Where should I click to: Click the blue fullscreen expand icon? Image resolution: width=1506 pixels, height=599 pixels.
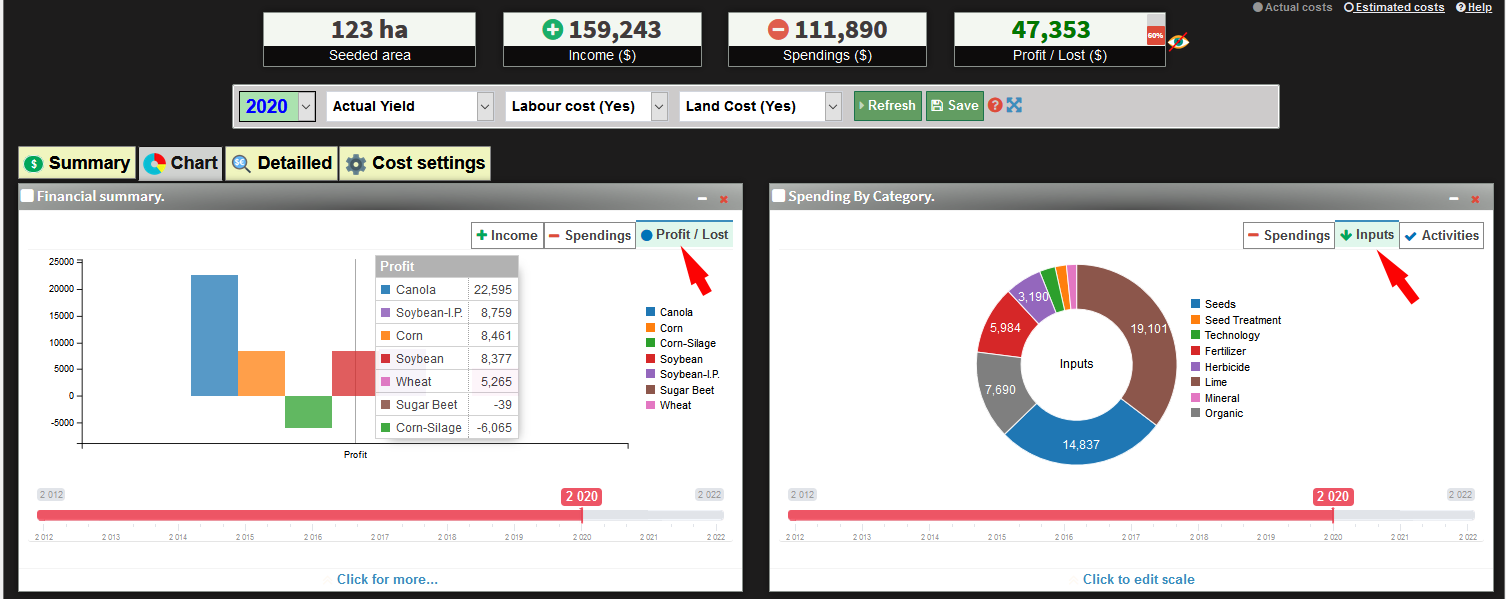point(1014,105)
